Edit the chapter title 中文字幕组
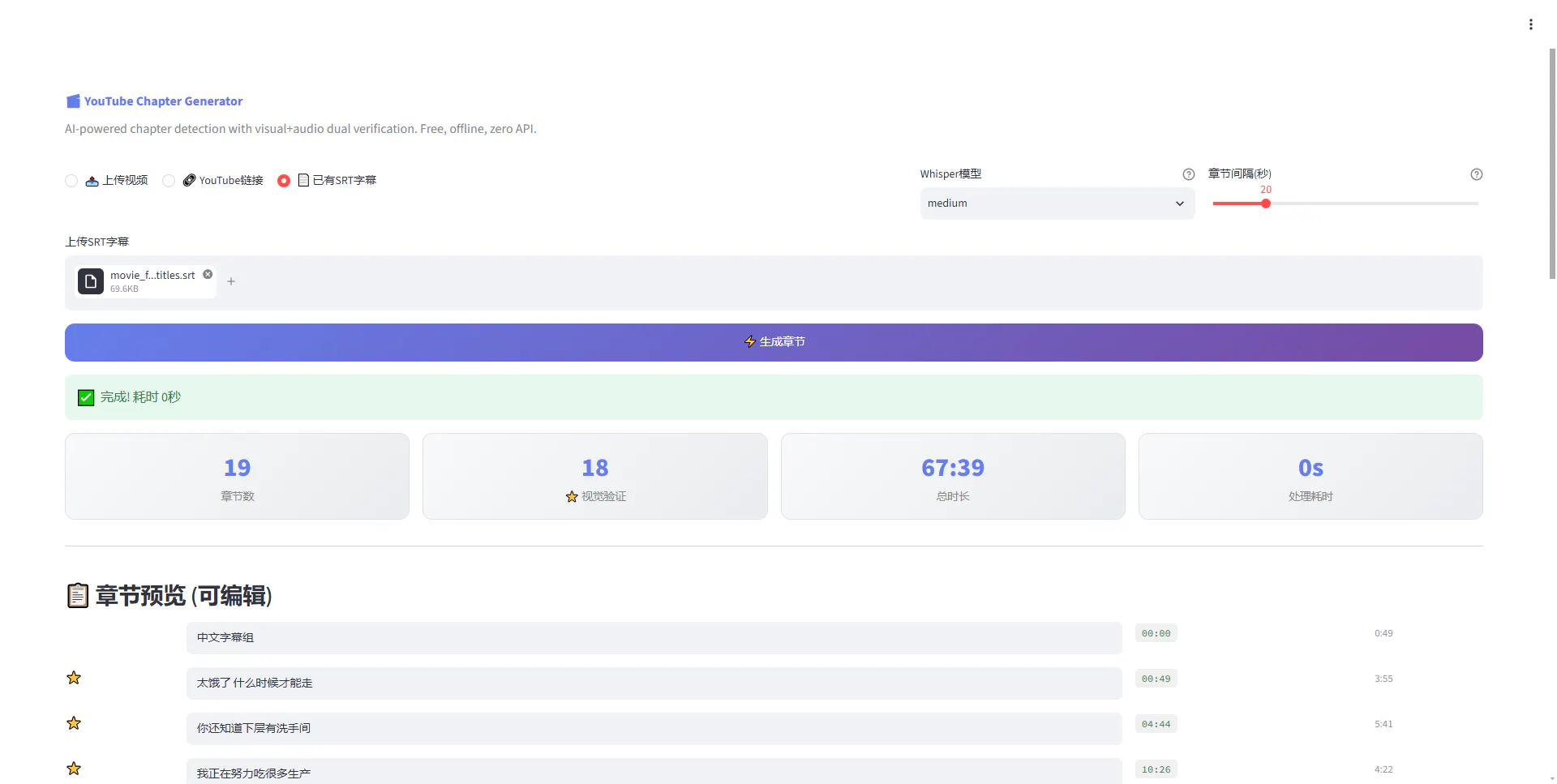 click(654, 638)
